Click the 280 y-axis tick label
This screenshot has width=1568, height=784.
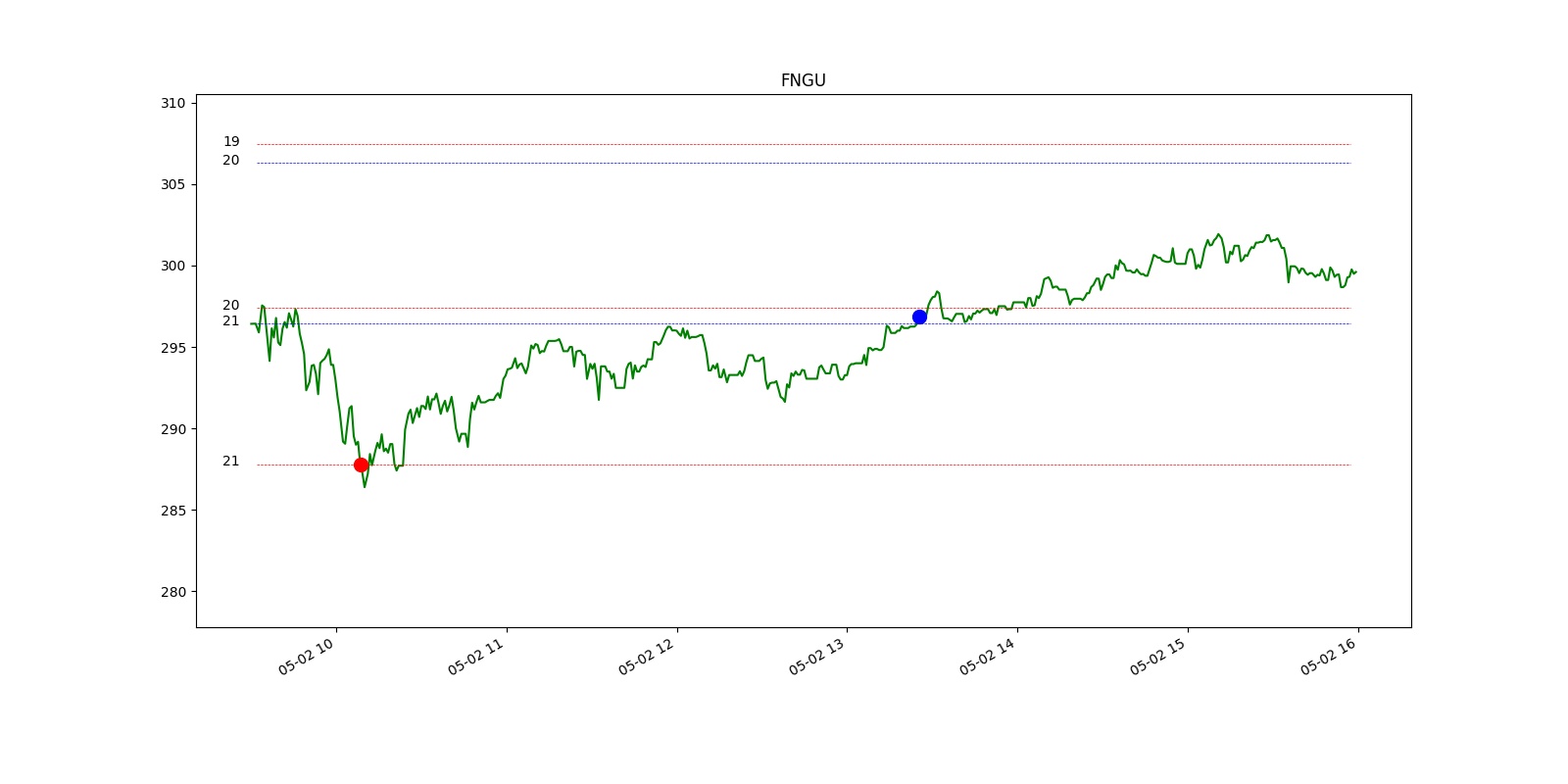click(x=172, y=591)
